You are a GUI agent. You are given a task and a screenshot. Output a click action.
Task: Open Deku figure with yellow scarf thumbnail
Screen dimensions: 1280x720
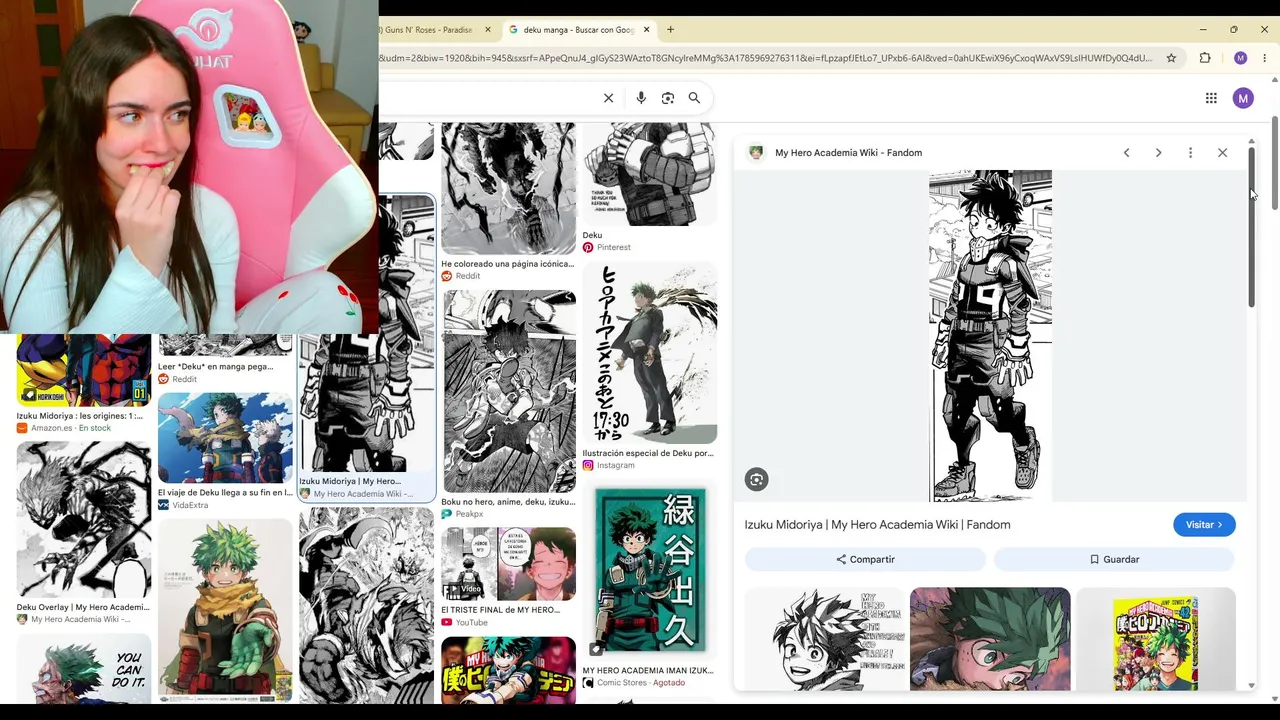coord(225,611)
